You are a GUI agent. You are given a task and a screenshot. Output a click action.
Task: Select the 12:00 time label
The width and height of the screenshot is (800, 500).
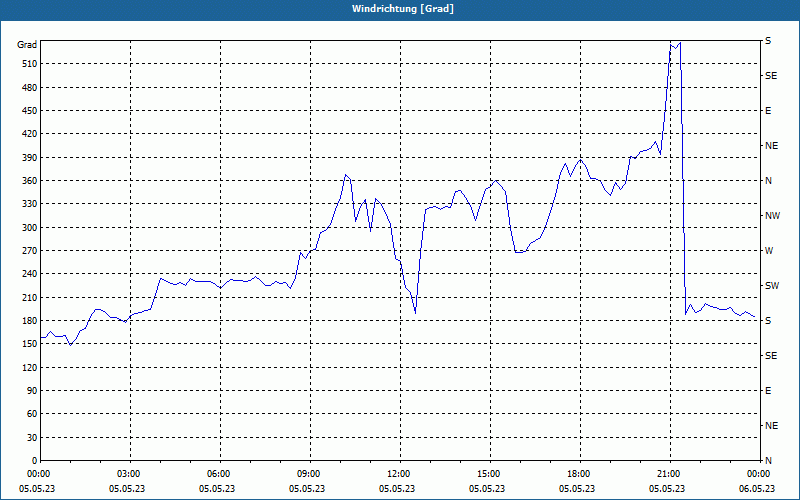(400, 474)
